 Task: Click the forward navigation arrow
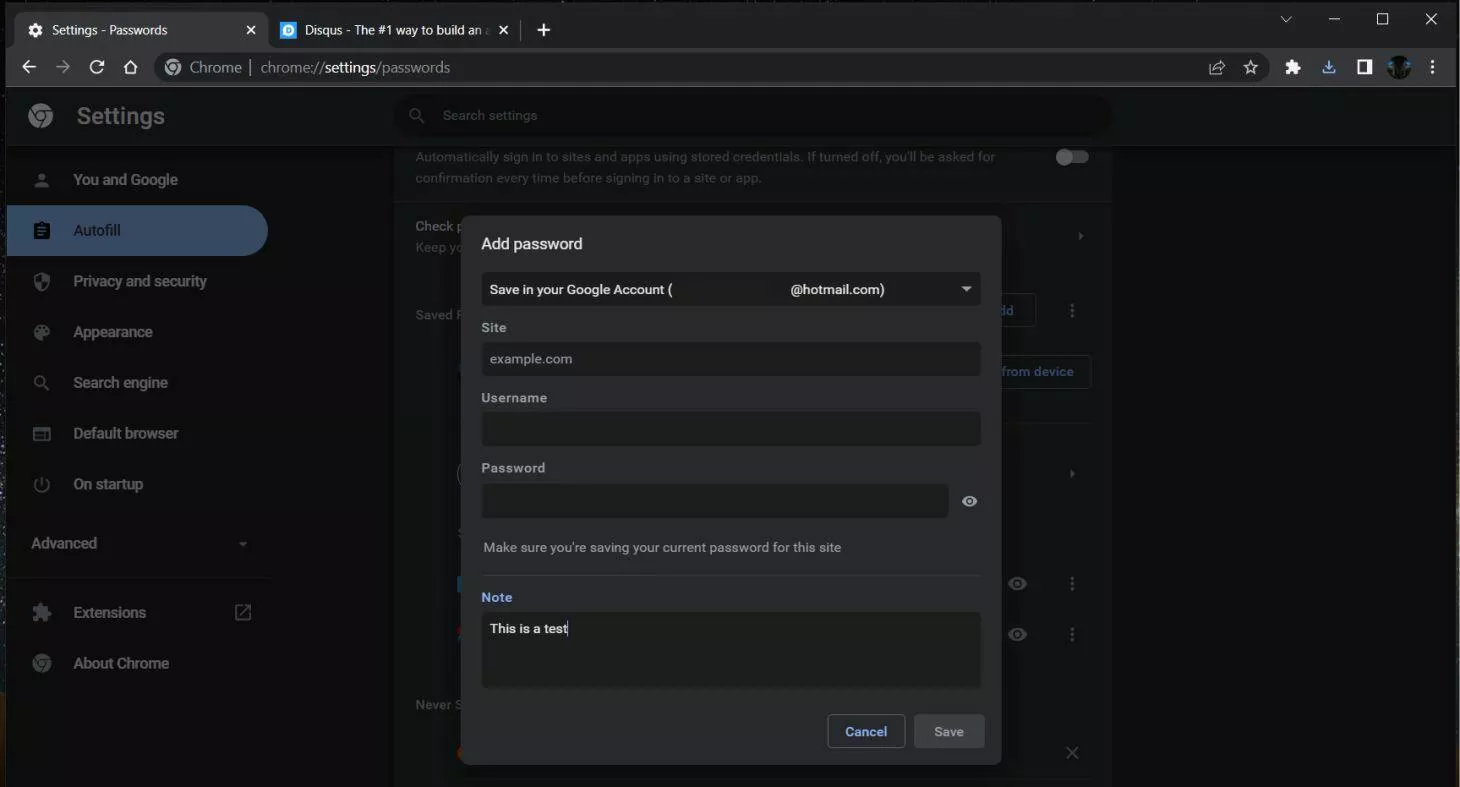pyautogui.click(x=63, y=67)
